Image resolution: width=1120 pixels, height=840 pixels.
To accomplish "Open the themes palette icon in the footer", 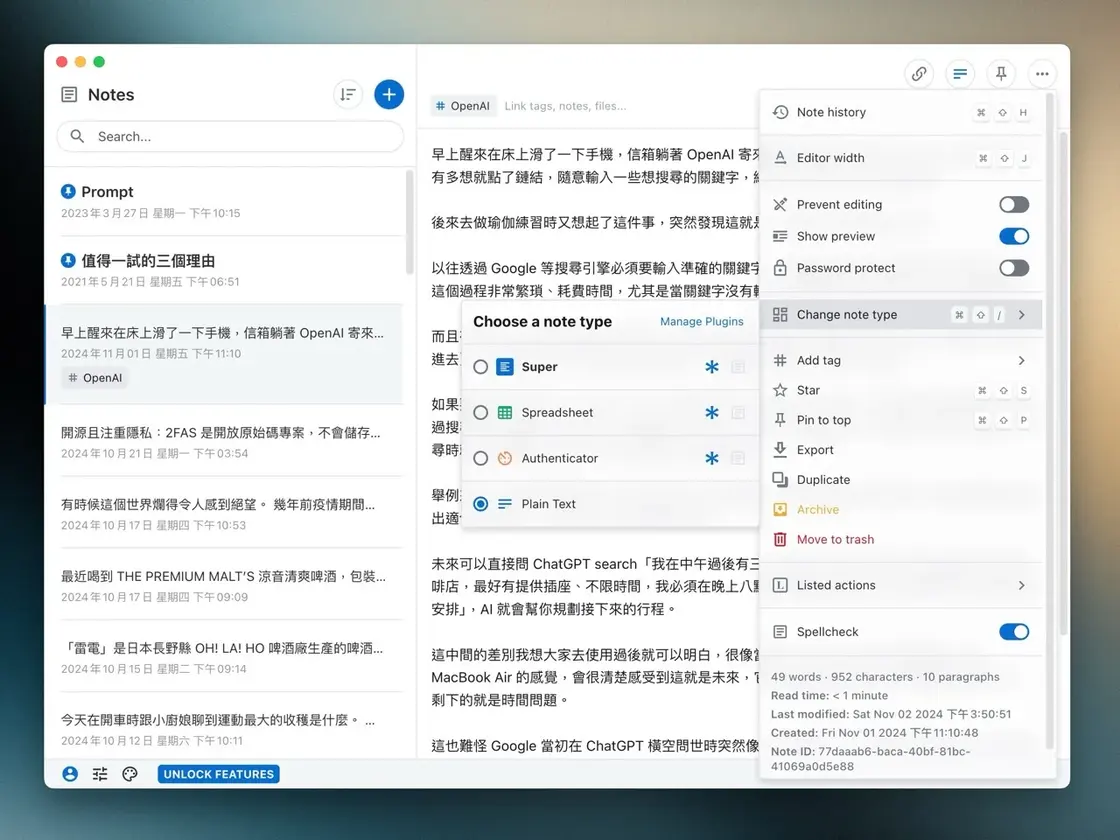I will (x=130, y=774).
